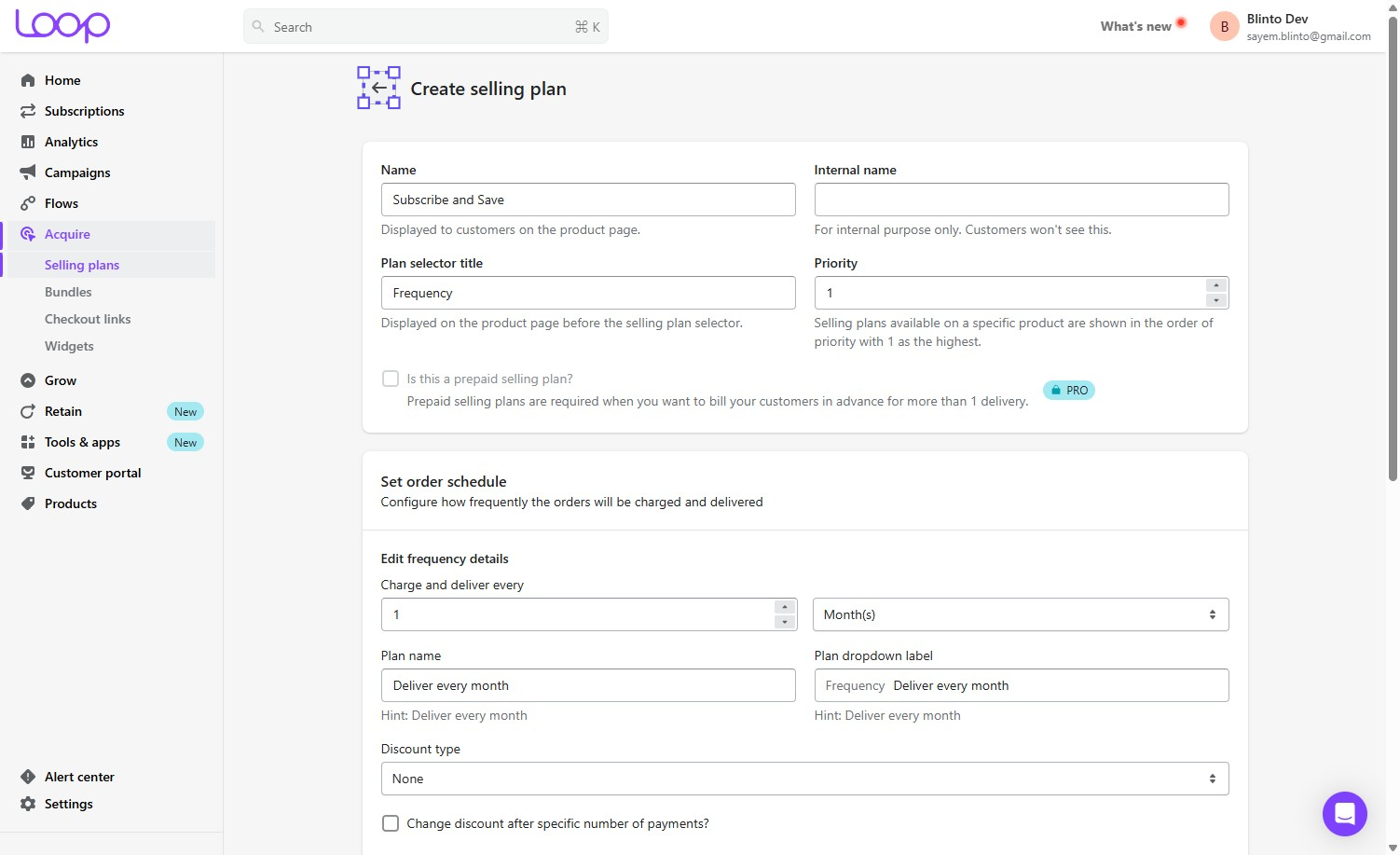The height and width of the screenshot is (855, 1400).
Task: Increase the charge and deliver interval
Action: tap(785, 607)
